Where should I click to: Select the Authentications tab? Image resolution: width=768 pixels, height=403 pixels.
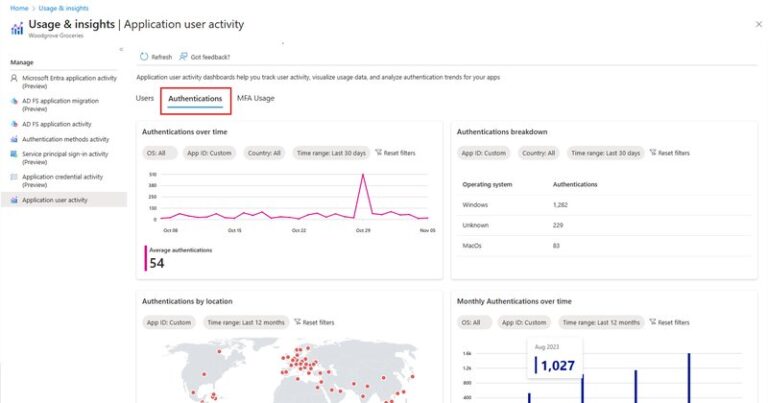[x=195, y=99]
